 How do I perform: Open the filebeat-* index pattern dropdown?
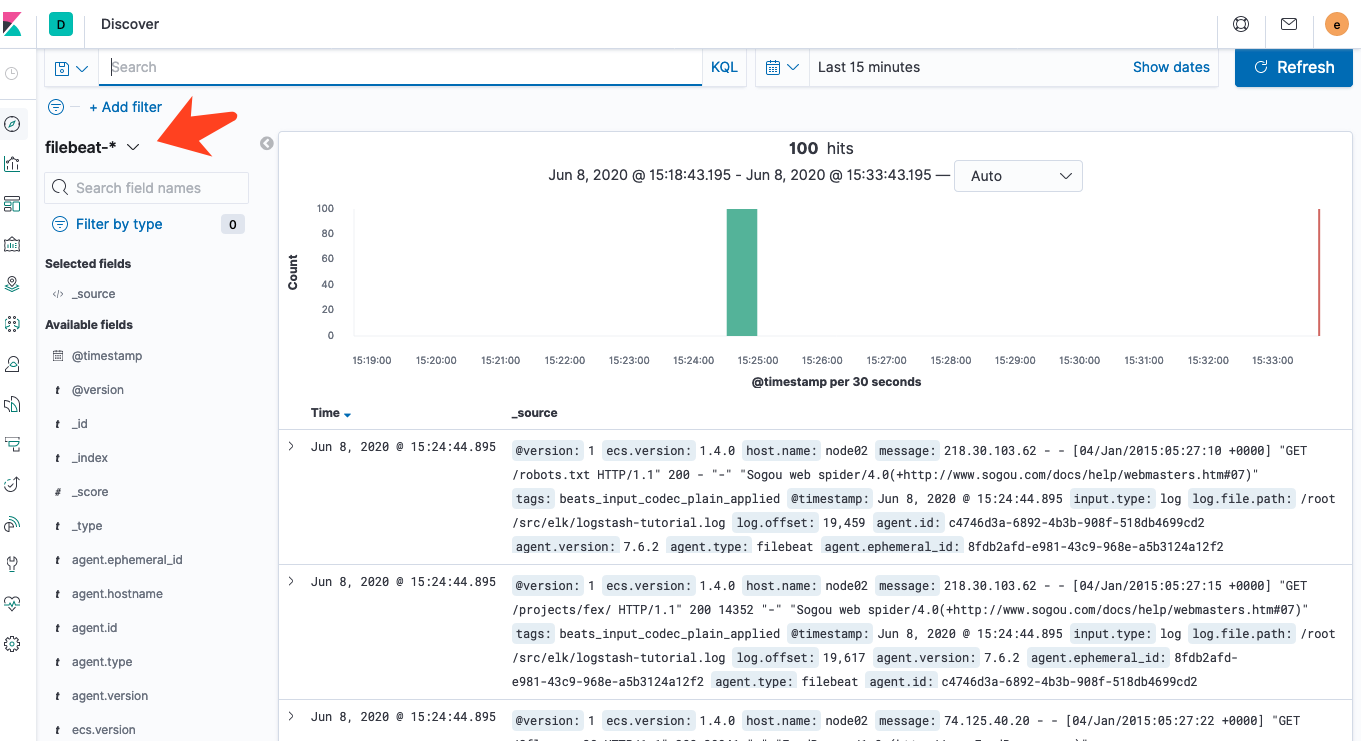tap(92, 147)
